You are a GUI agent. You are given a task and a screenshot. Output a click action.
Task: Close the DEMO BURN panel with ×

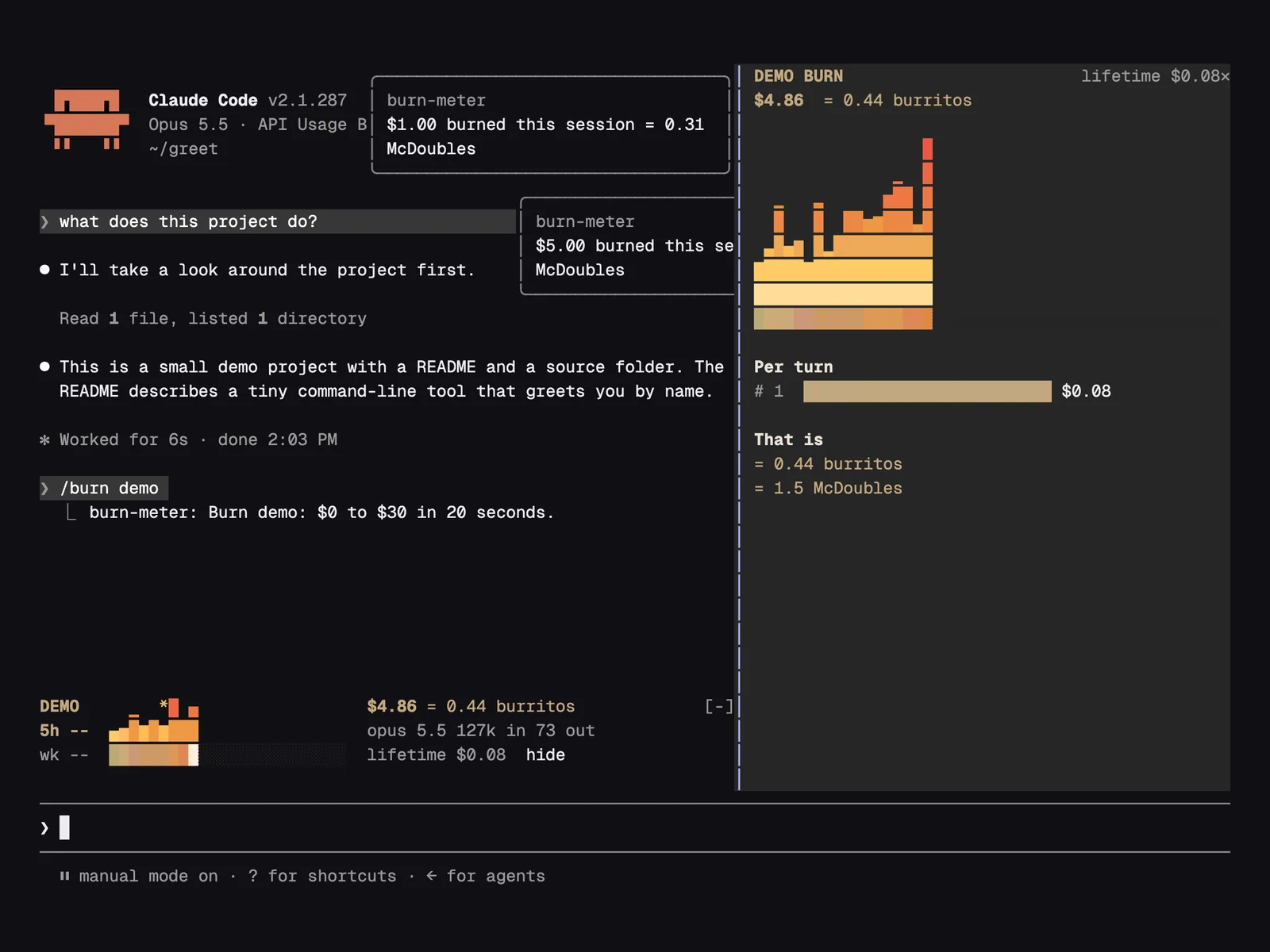click(1225, 76)
